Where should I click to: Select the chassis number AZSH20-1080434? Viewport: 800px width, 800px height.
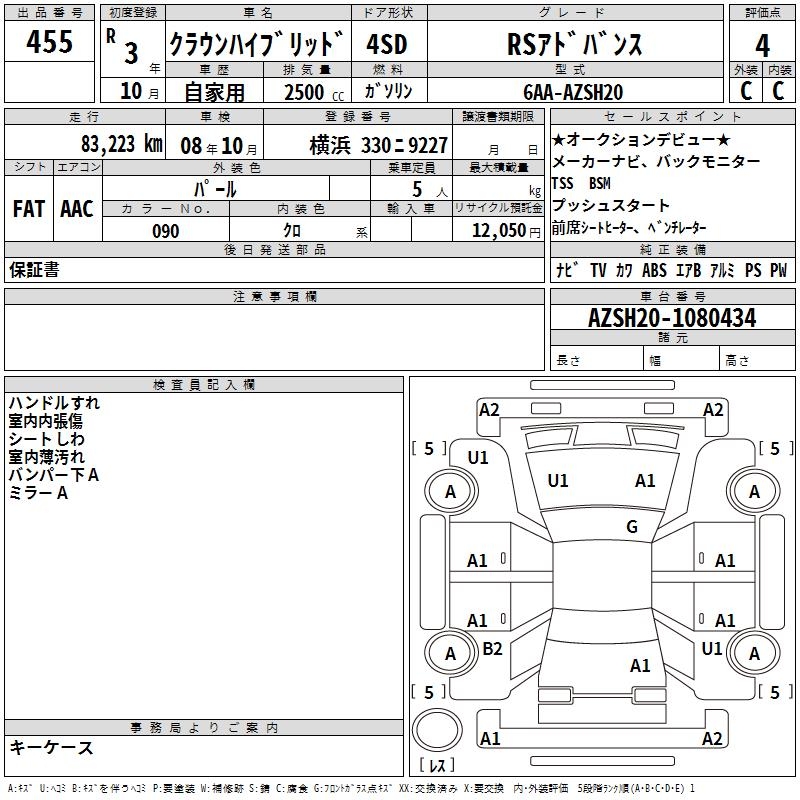[x=672, y=318]
